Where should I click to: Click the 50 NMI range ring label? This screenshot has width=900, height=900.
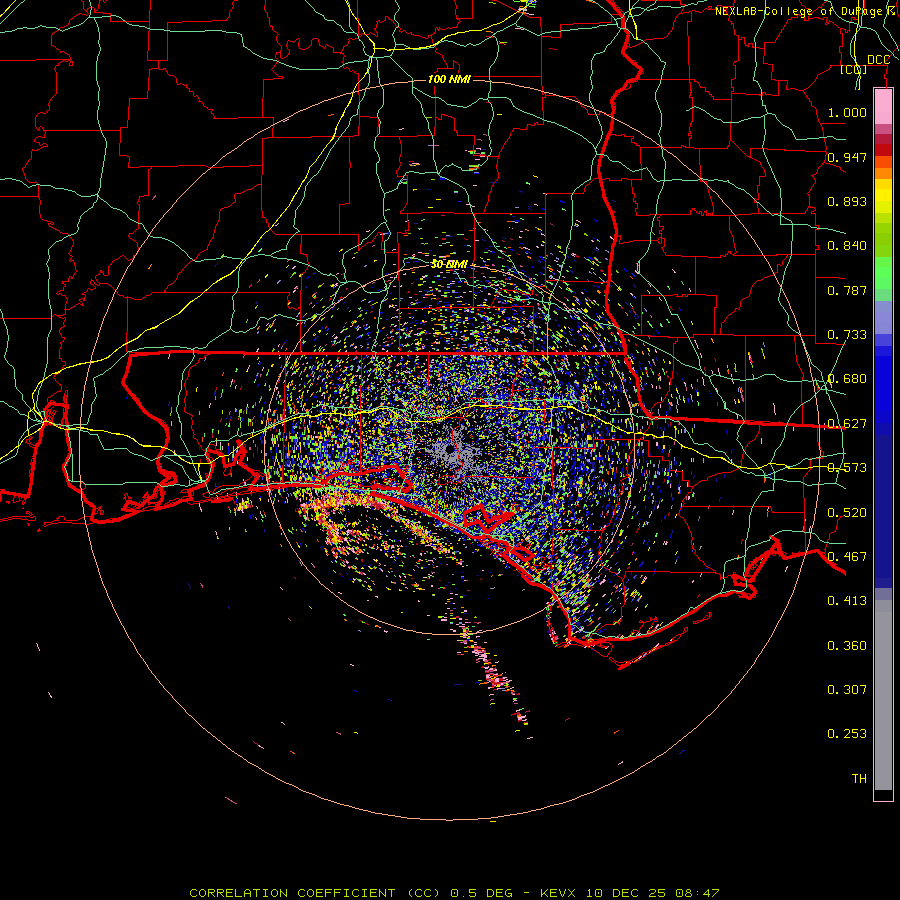(x=449, y=264)
